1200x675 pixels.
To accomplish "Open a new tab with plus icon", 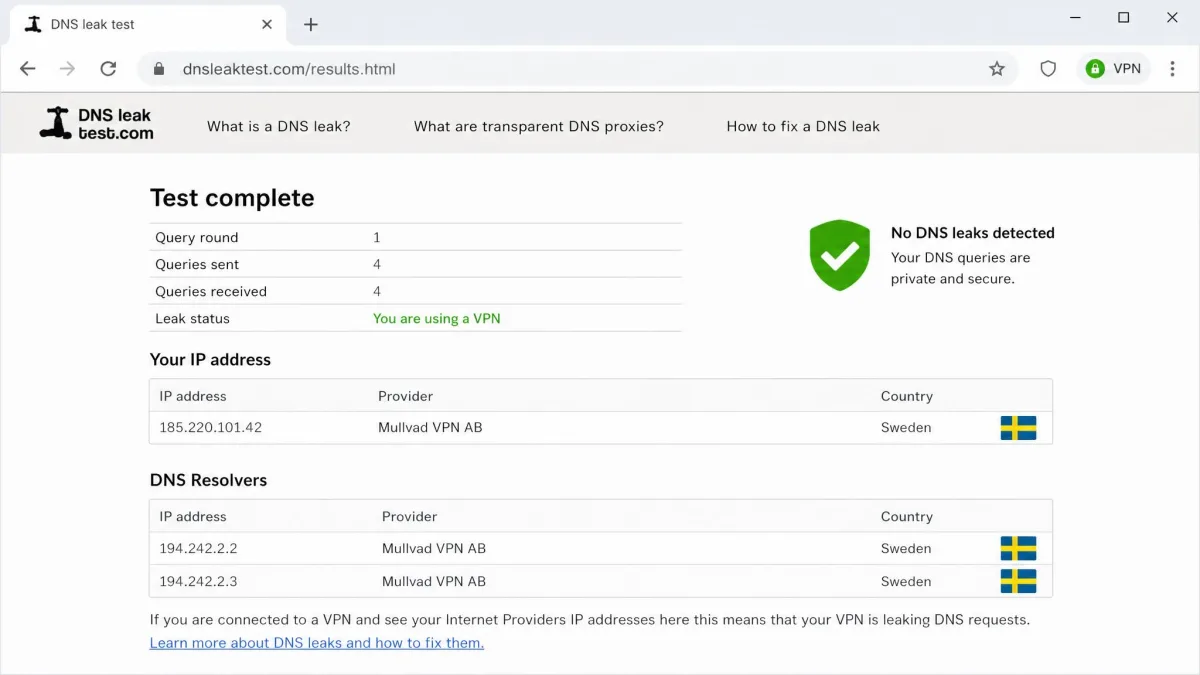I will click(311, 24).
